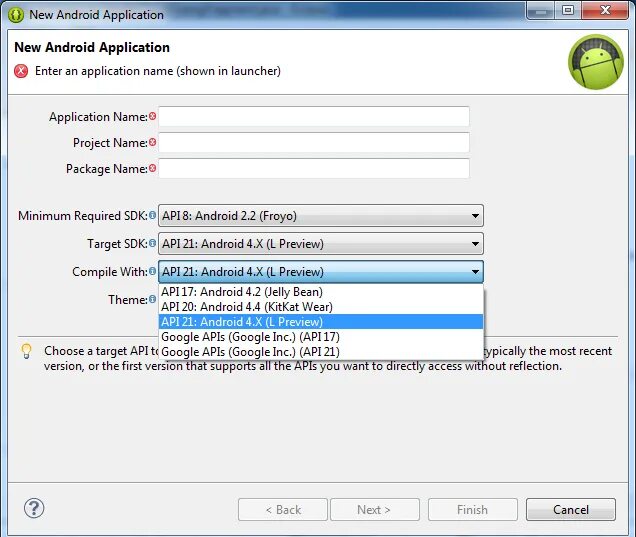Image resolution: width=636 pixels, height=537 pixels.
Task: Click the 'Minimum Required SDK:' label
Action: tap(83, 216)
